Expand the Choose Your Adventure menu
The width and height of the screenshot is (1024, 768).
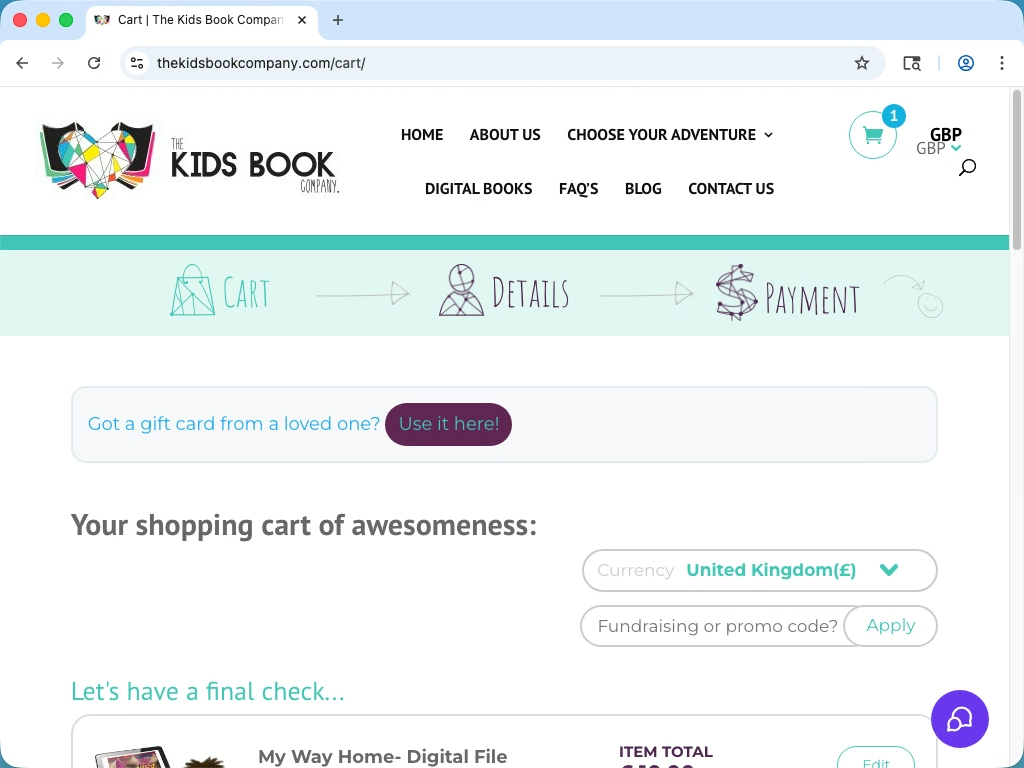coord(669,134)
